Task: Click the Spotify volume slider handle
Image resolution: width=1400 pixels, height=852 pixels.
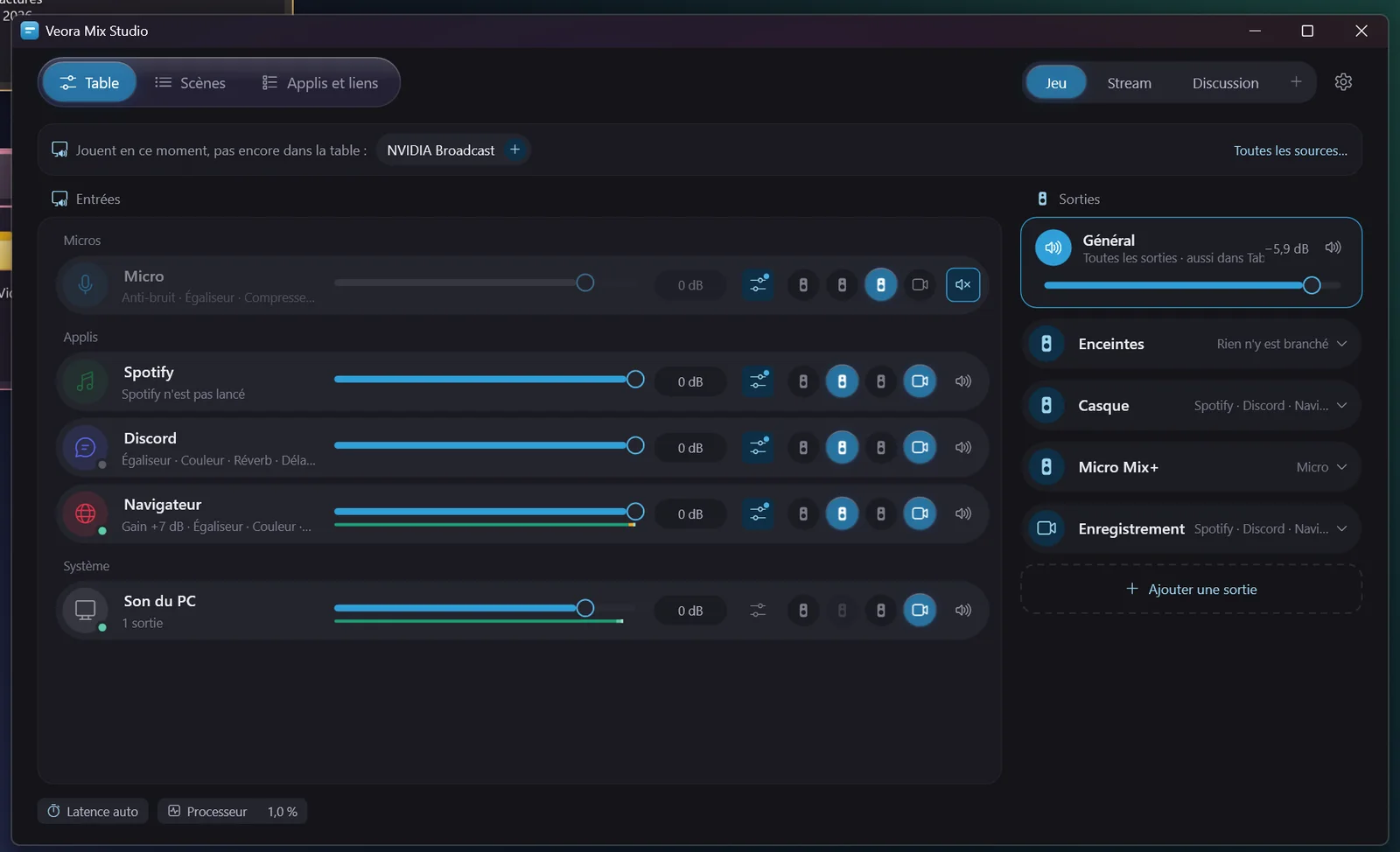Action: (x=635, y=379)
